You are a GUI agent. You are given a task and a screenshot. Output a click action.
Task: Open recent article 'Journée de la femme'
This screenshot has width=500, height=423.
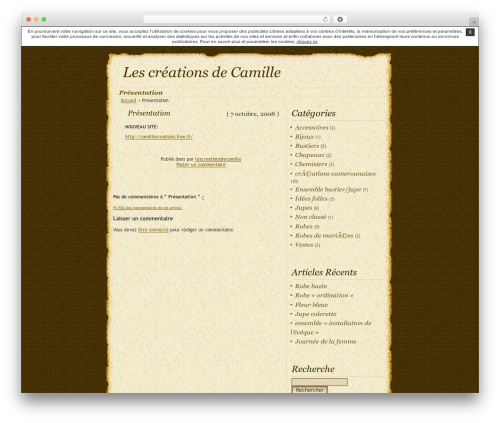pos(325,342)
